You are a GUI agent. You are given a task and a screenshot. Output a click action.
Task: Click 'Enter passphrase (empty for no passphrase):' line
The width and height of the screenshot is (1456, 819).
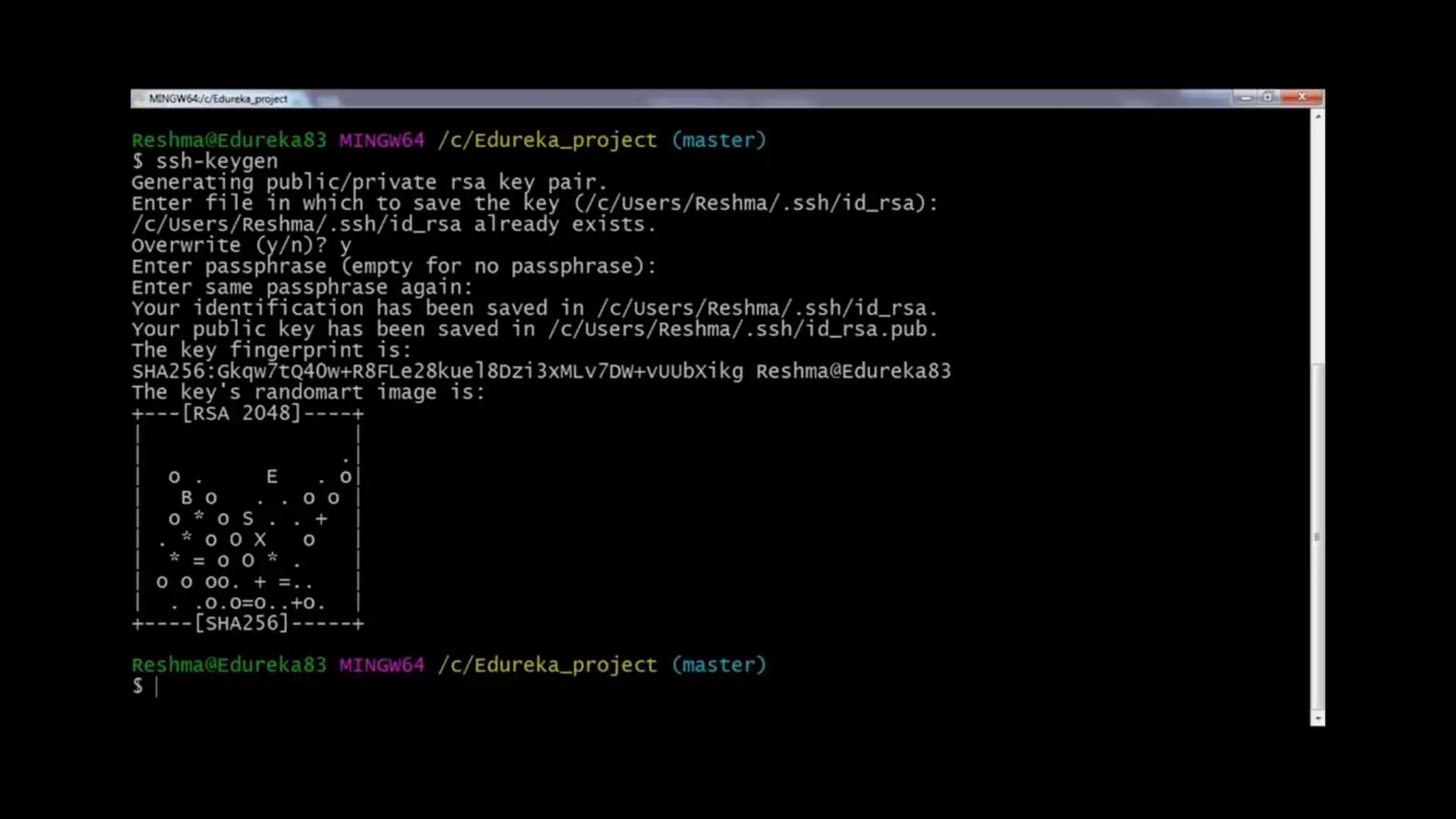[394, 267]
